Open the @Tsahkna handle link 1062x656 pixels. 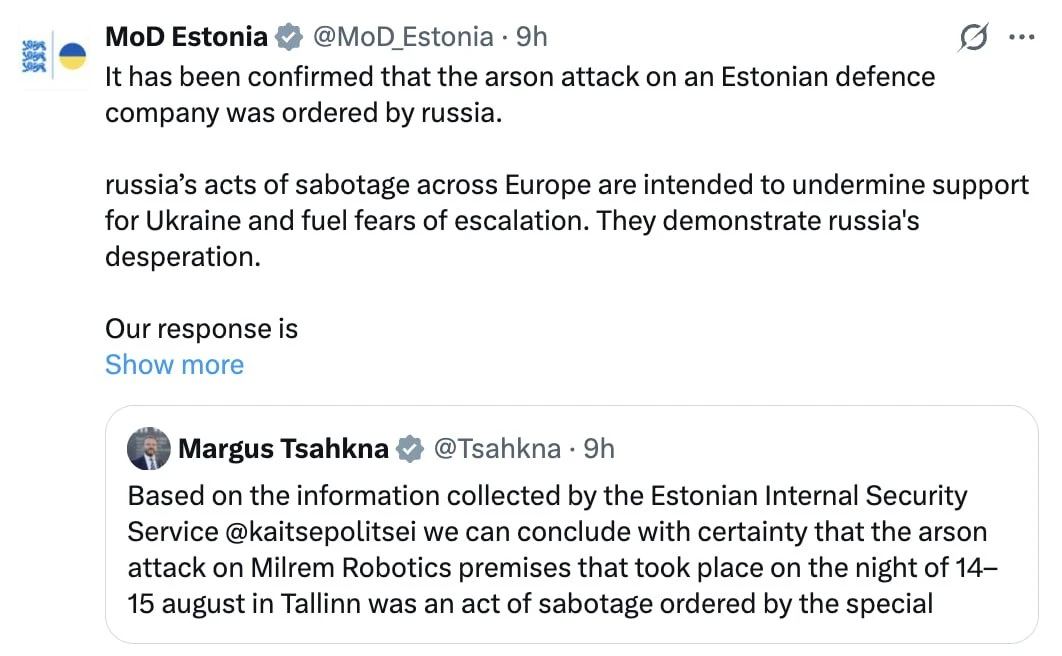click(497, 448)
